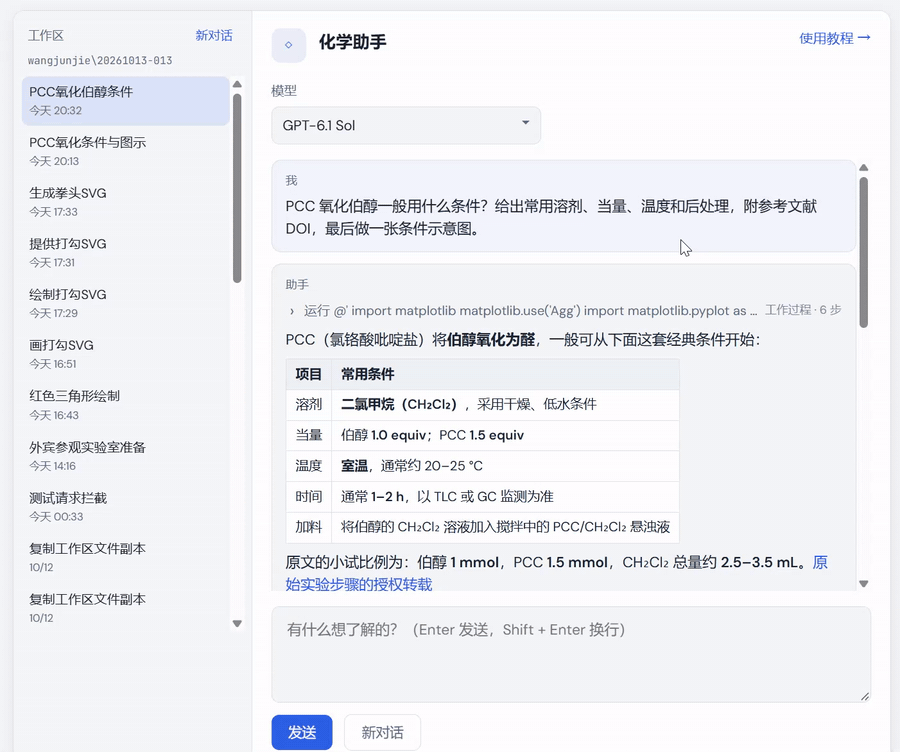Click the textarea resize handle corner
The width and height of the screenshot is (900, 752).
pos(865,696)
